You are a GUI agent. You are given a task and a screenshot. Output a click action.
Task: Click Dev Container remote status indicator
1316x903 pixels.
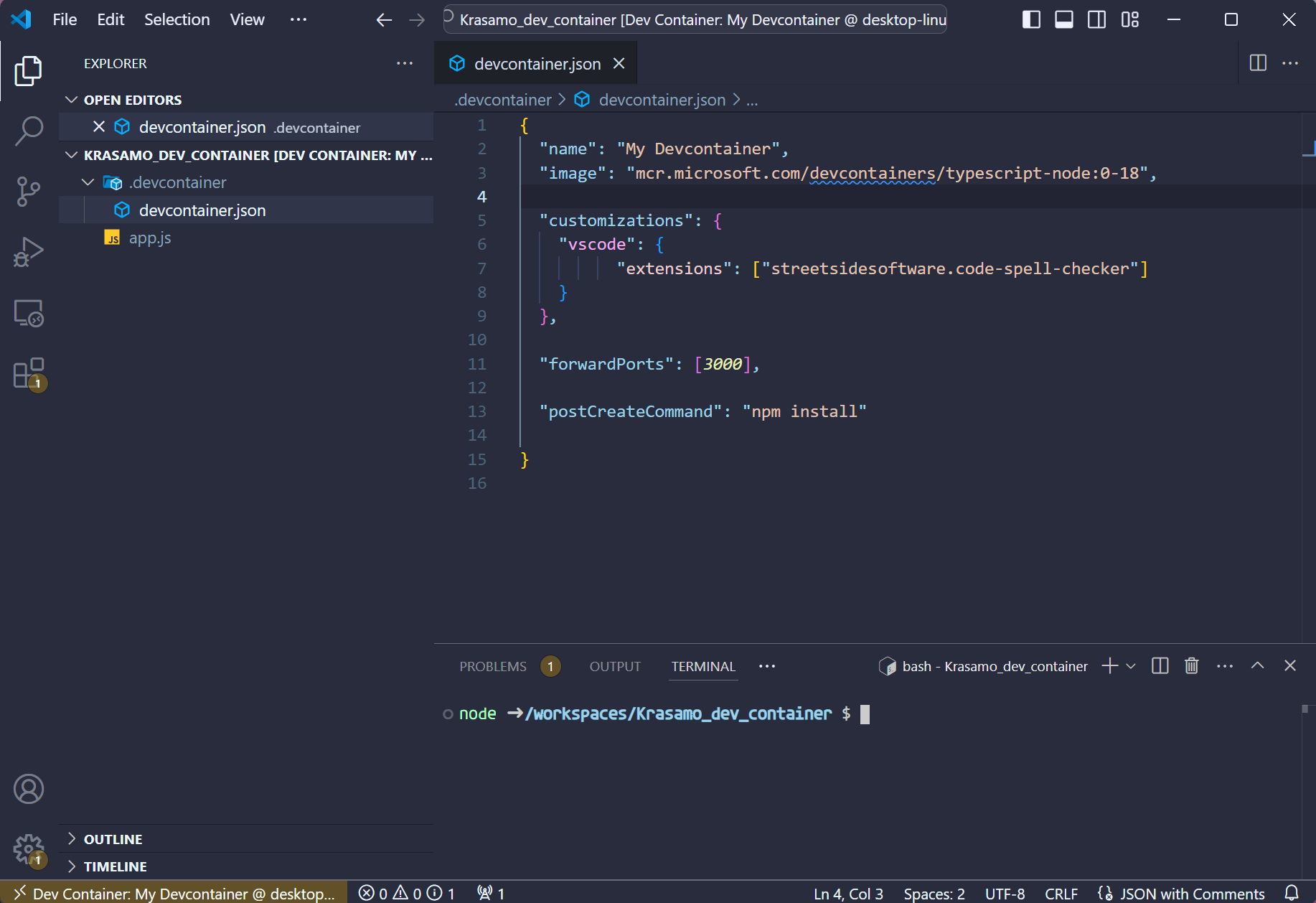coord(174,893)
